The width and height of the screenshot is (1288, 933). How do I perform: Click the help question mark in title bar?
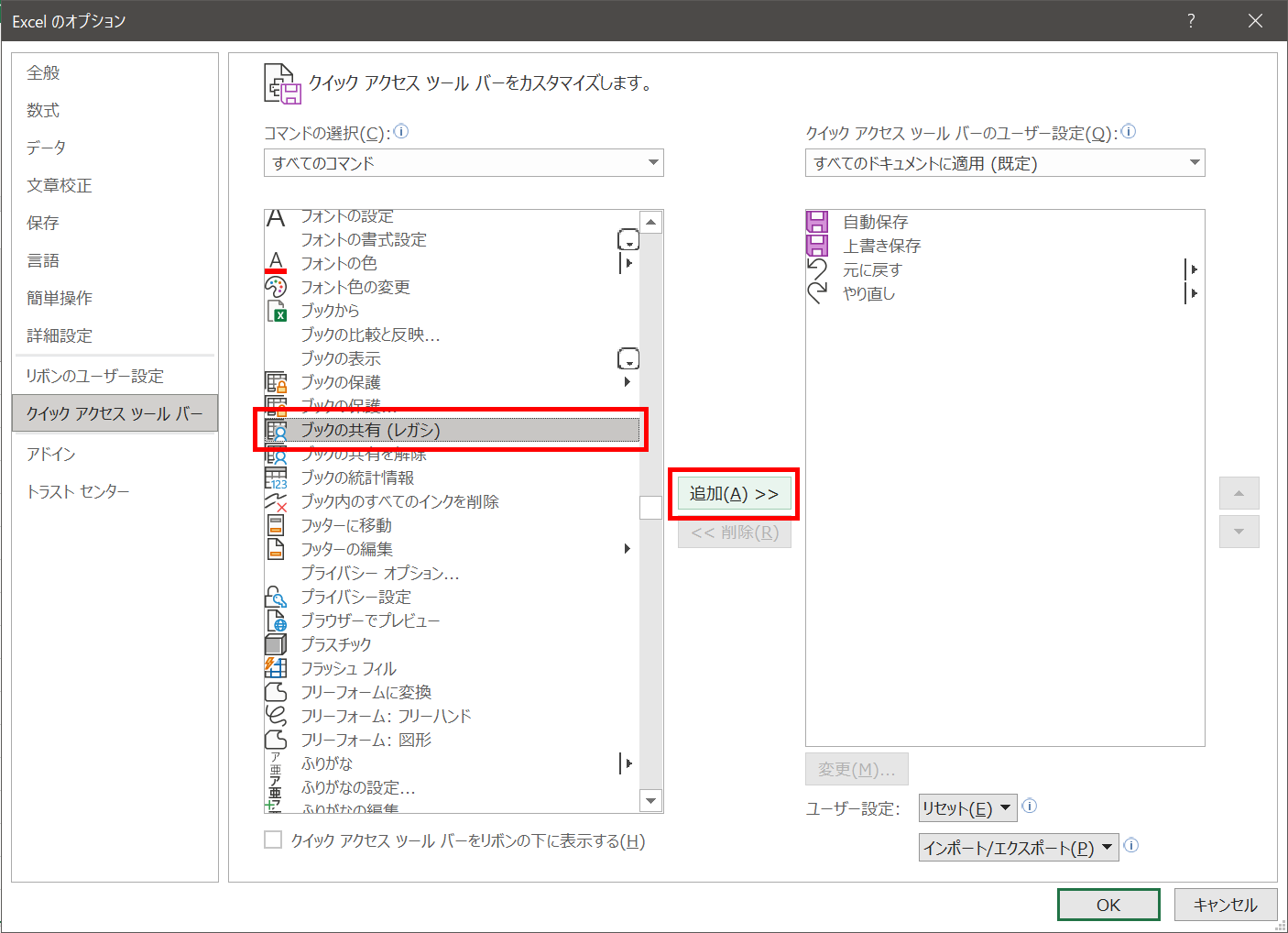[1191, 20]
